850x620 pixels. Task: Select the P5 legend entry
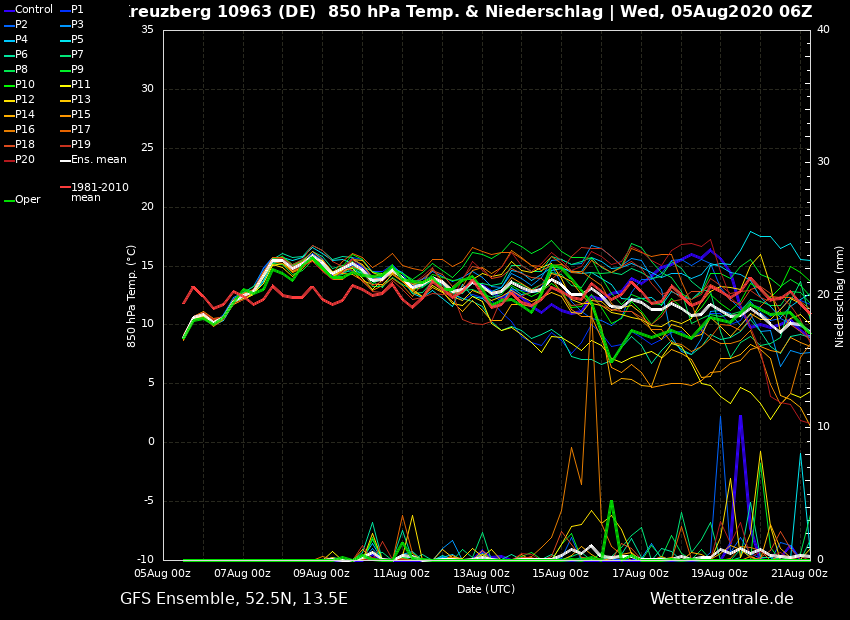72,40
